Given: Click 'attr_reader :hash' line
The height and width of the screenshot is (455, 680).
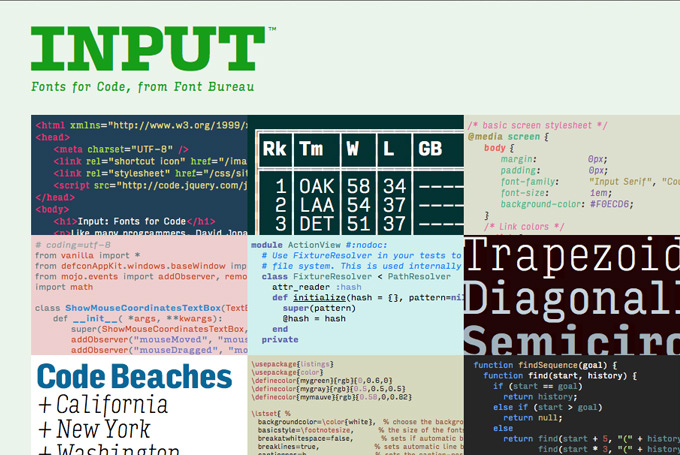Looking at the screenshot, I should pyautogui.click(x=317, y=287).
